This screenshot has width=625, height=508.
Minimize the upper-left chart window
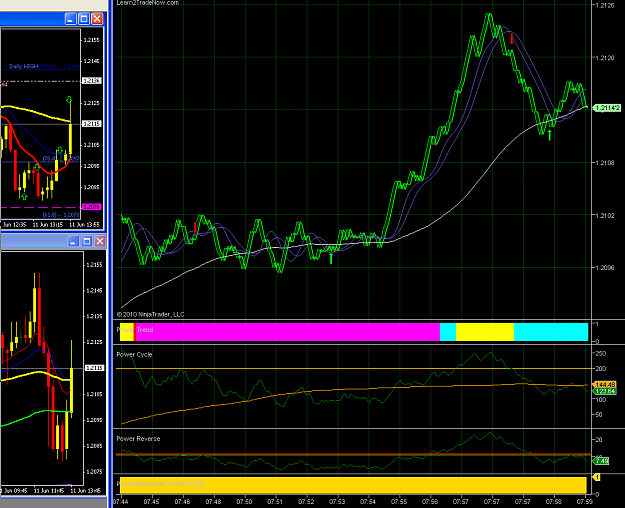71,19
